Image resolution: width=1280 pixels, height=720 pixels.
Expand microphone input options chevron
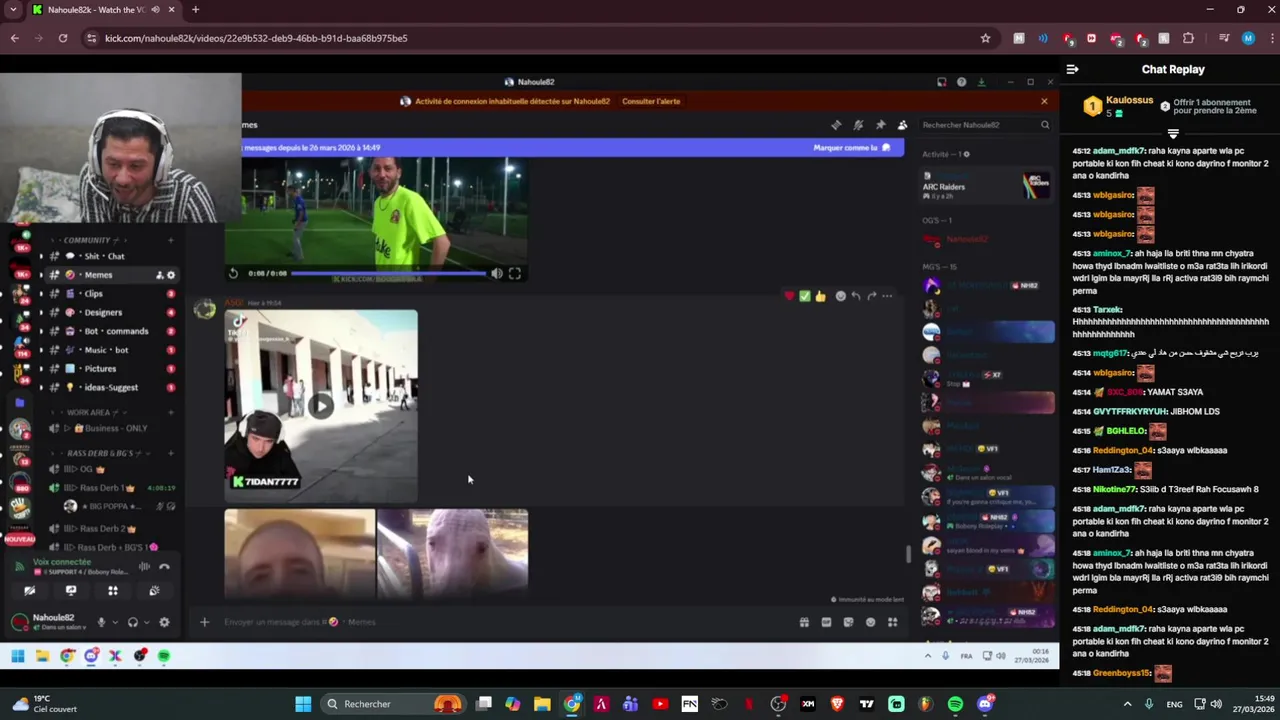pos(114,622)
